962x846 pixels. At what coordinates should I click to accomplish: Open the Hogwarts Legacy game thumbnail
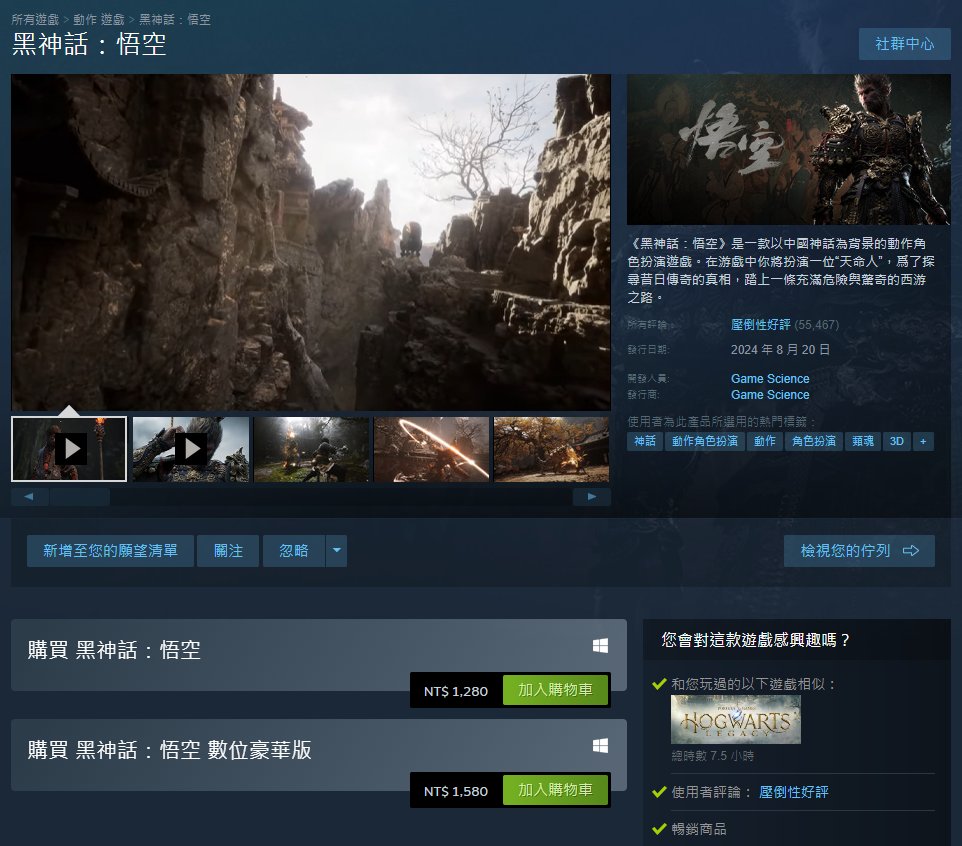[736, 719]
